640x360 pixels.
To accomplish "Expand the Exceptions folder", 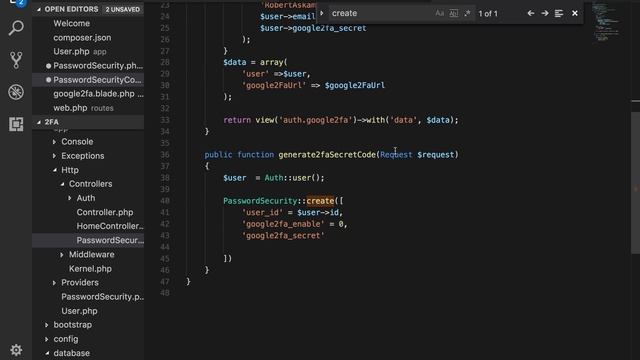I will tap(54, 156).
